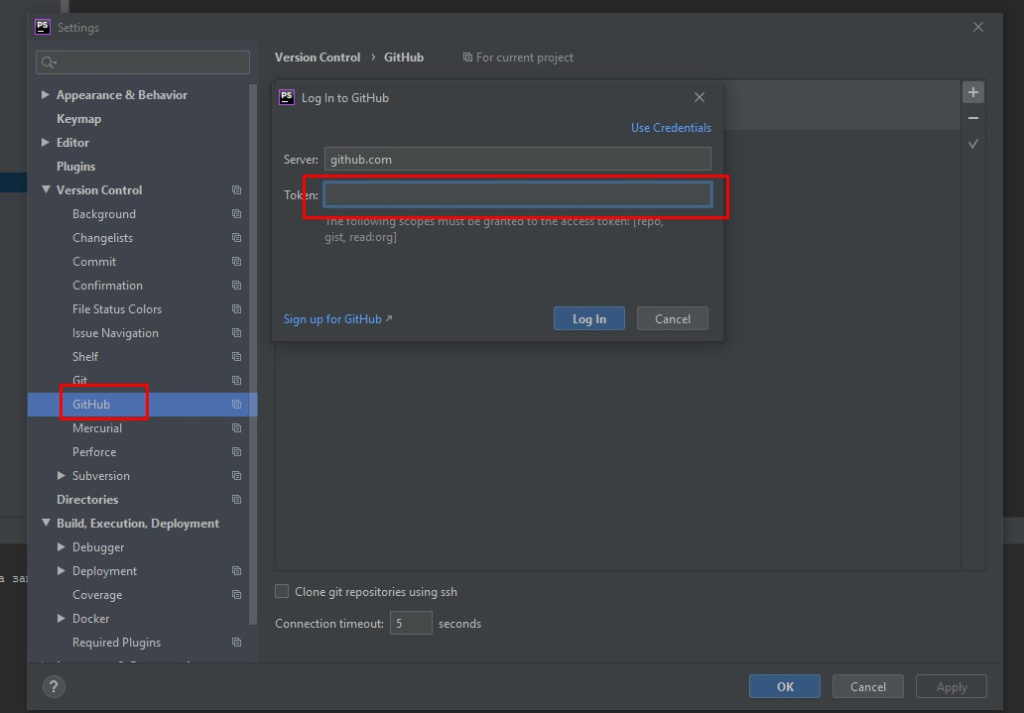Screen dimensions: 1024x713
Task: Click the Token input field
Action: click(x=518, y=195)
